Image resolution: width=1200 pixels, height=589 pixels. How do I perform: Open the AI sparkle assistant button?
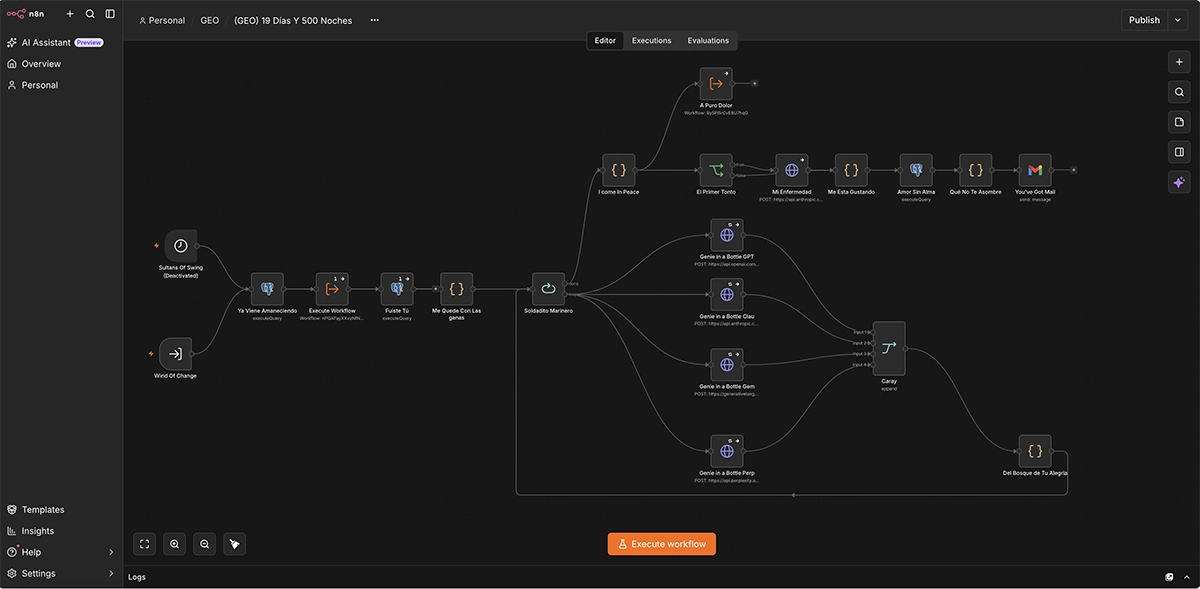pos(1179,183)
